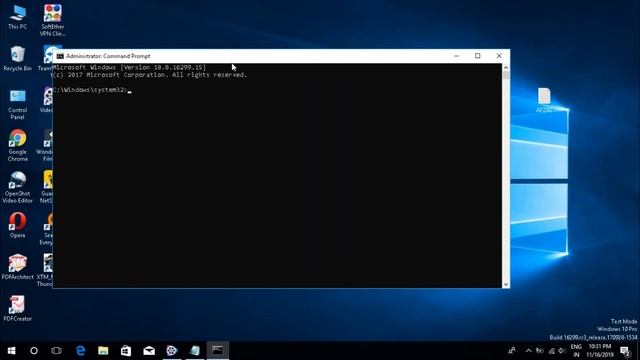The image size is (640, 360).
Task: Select the text file on right side of desktop
Action: pos(544,100)
